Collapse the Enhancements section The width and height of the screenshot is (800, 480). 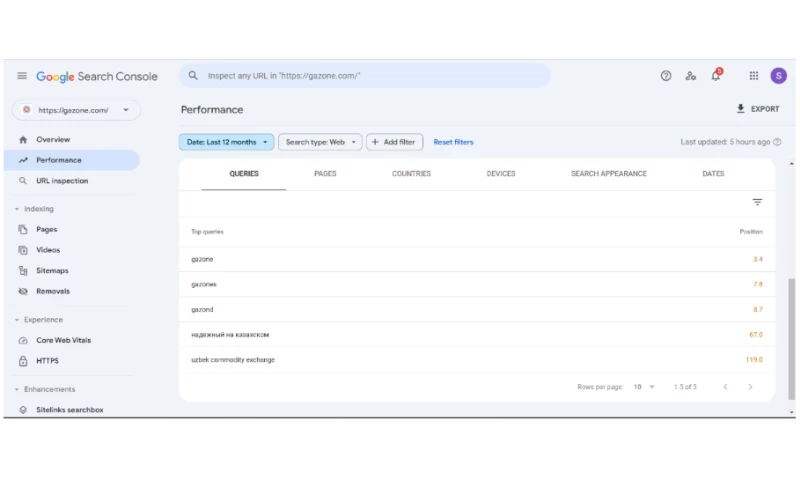click(x=17, y=389)
